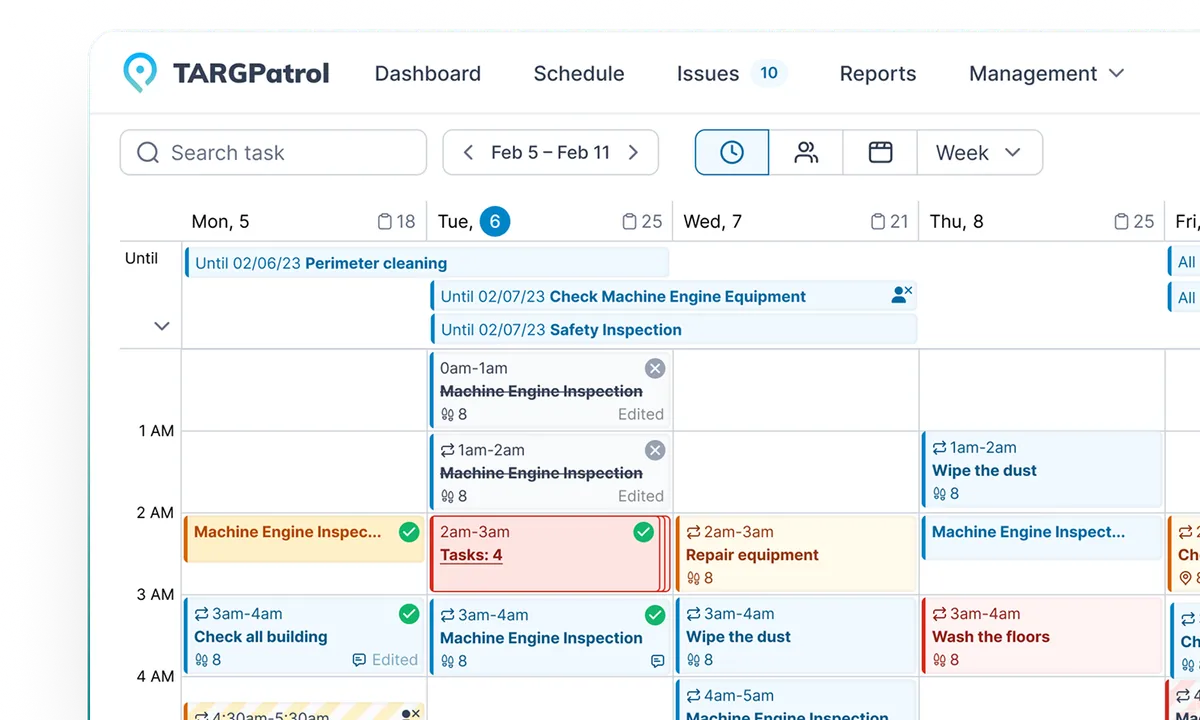Click the X icon on the 0am-1am task
This screenshot has height=720, width=1200.
click(655, 369)
